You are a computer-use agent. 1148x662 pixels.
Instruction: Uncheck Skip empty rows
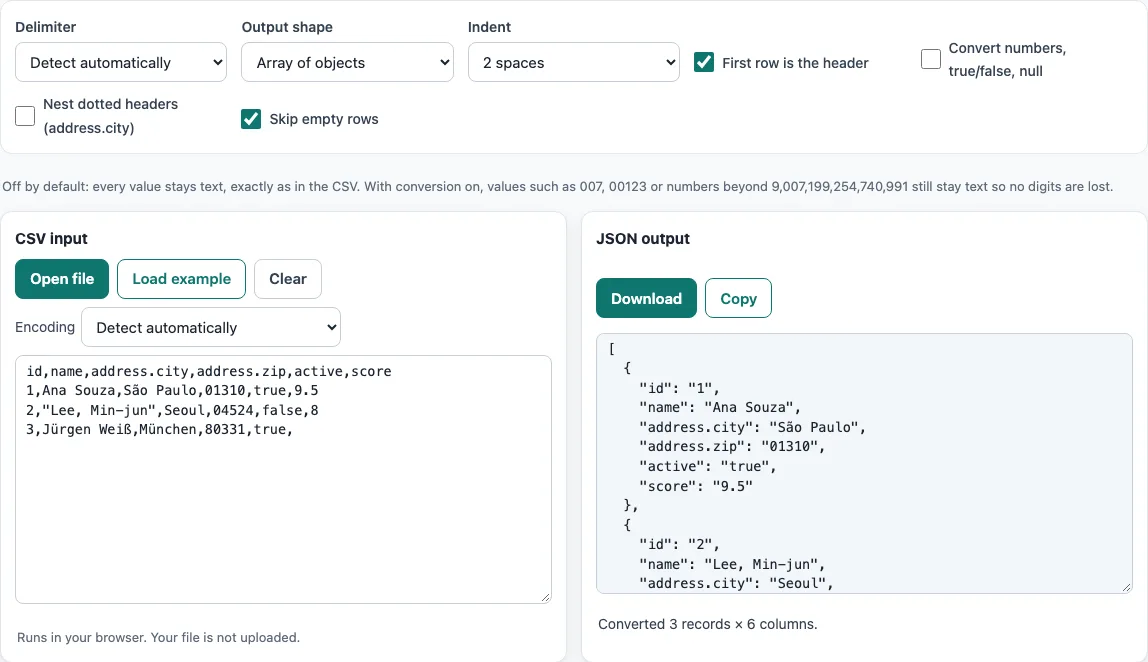pyautogui.click(x=251, y=119)
